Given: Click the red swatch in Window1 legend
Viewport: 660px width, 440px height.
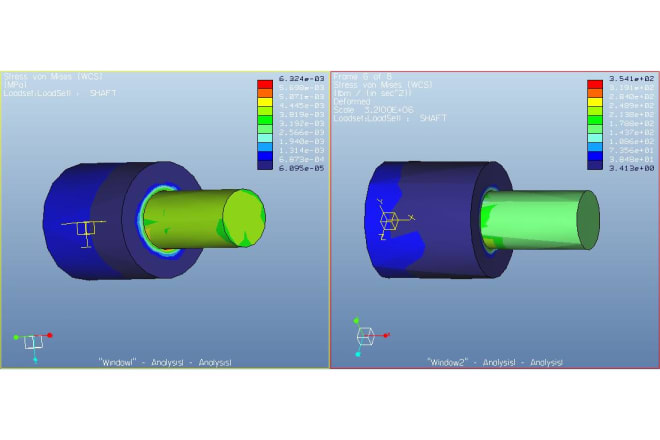Looking at the screenshot, I should [x=264, y=84].
